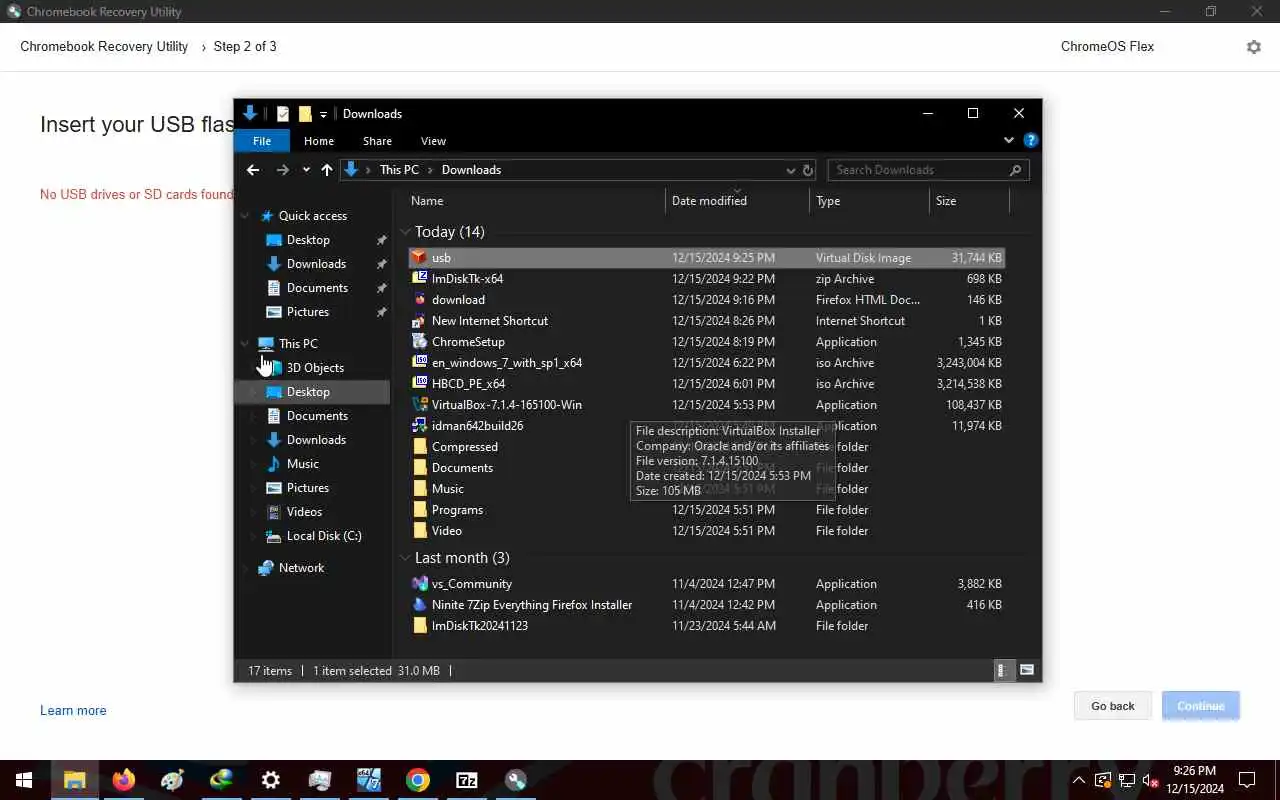Open Windows Settings gear on the taskbar
Viewport: 1280px width, 800px height.
(x=271, y=780)
